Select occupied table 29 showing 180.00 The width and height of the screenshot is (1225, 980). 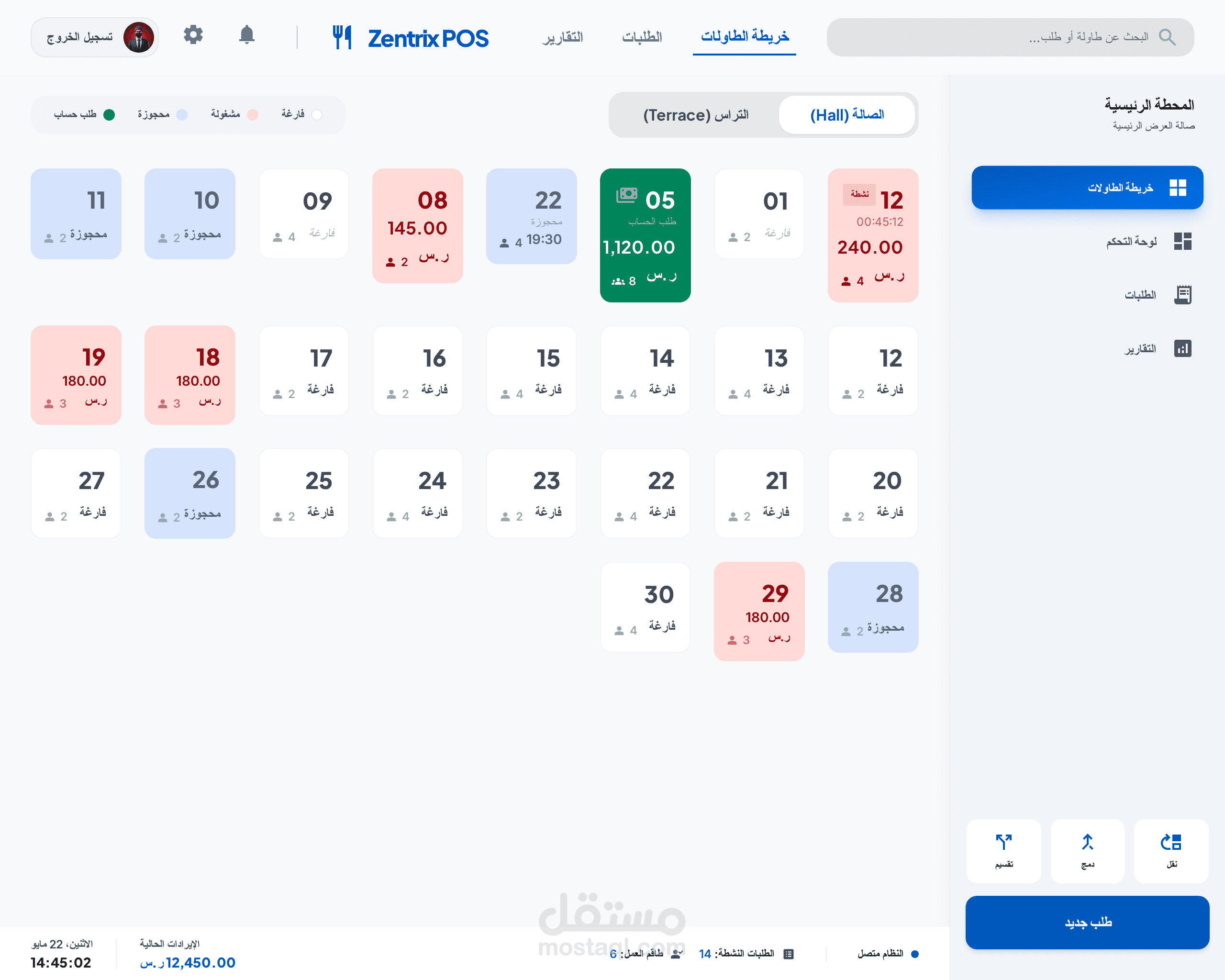pyautogui.click(x=759, y=611)
